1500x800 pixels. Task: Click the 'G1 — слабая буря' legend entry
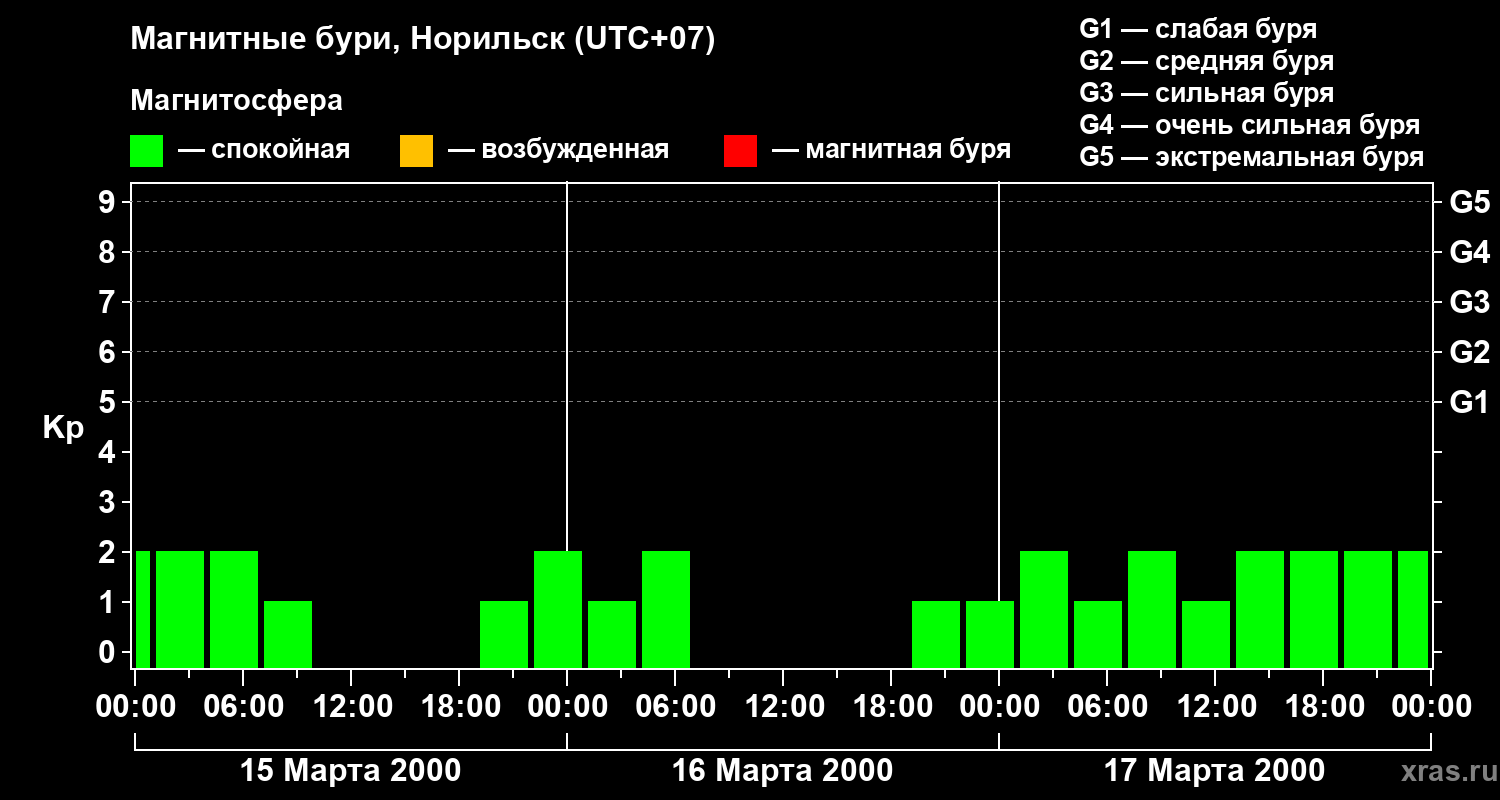click(1198, 29)
